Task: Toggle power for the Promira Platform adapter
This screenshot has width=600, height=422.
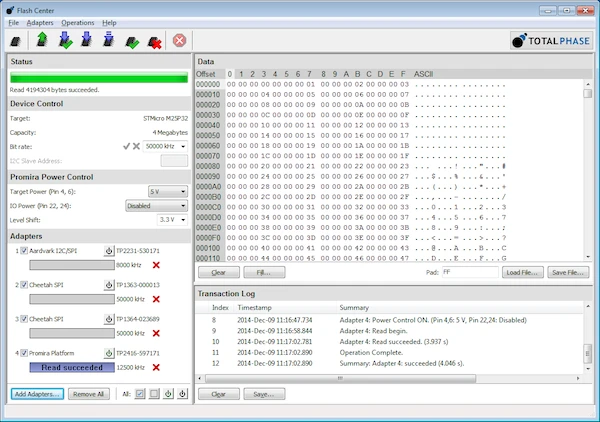Action: (x=109, y=353)
